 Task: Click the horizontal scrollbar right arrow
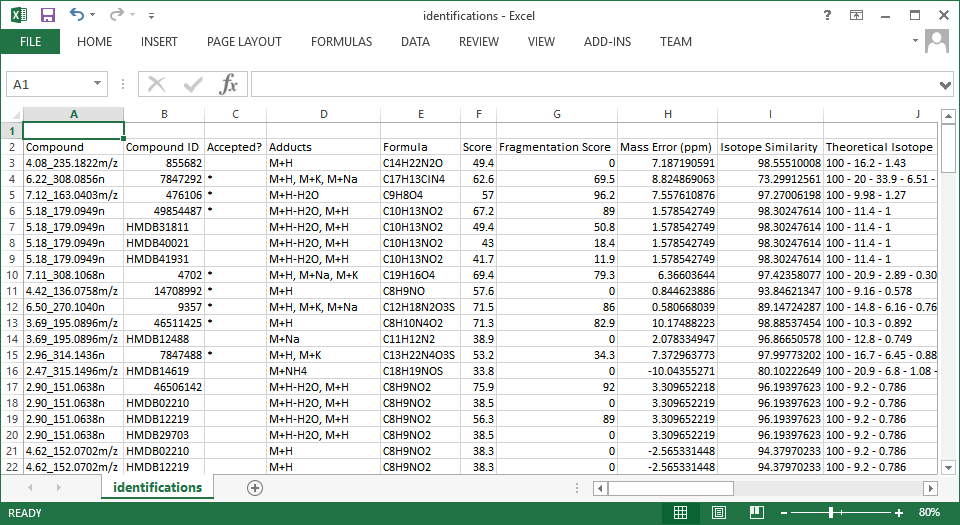(x=931, y=488)
